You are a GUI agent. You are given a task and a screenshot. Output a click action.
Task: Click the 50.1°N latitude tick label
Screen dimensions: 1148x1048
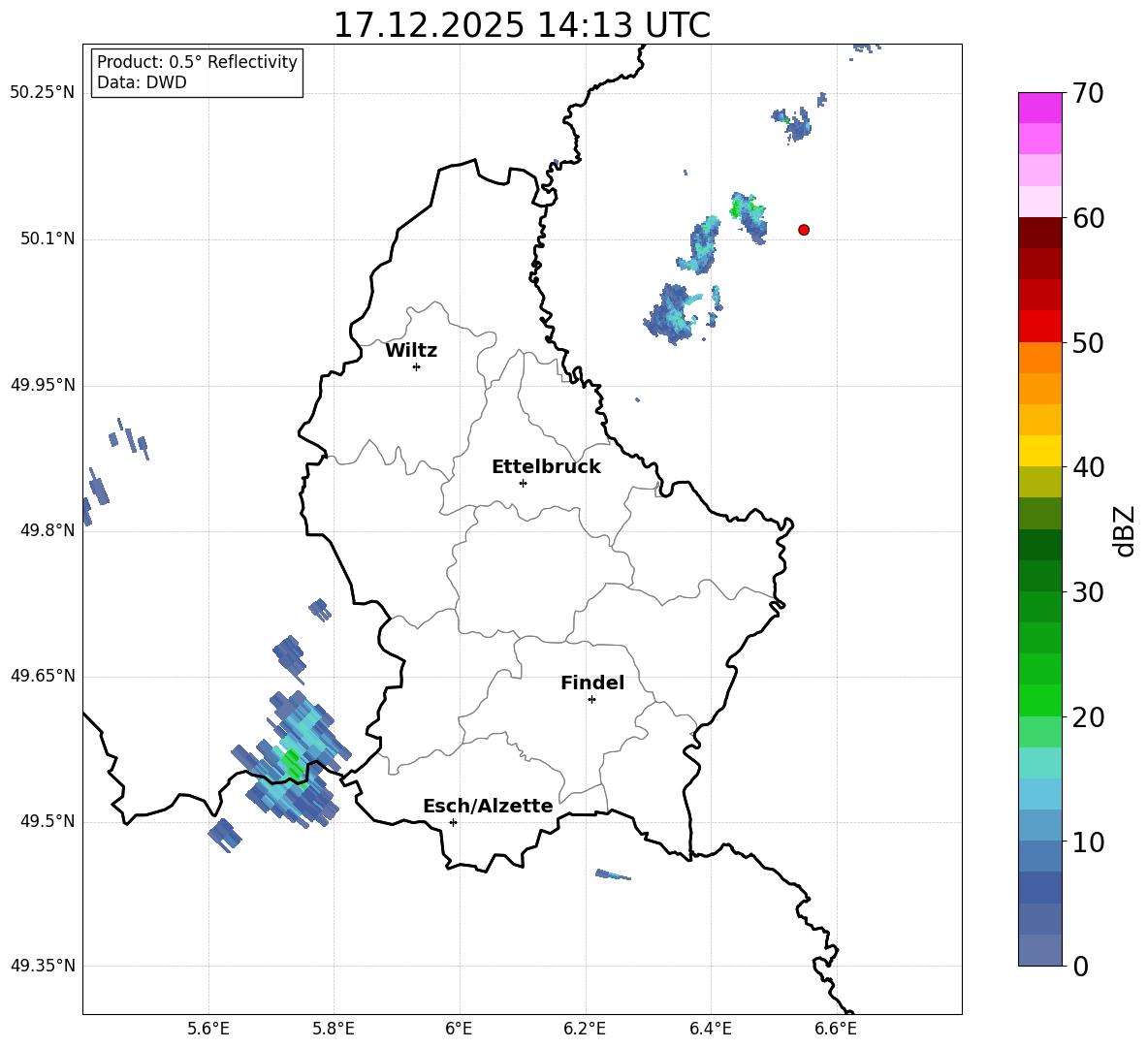click(42, 238)
